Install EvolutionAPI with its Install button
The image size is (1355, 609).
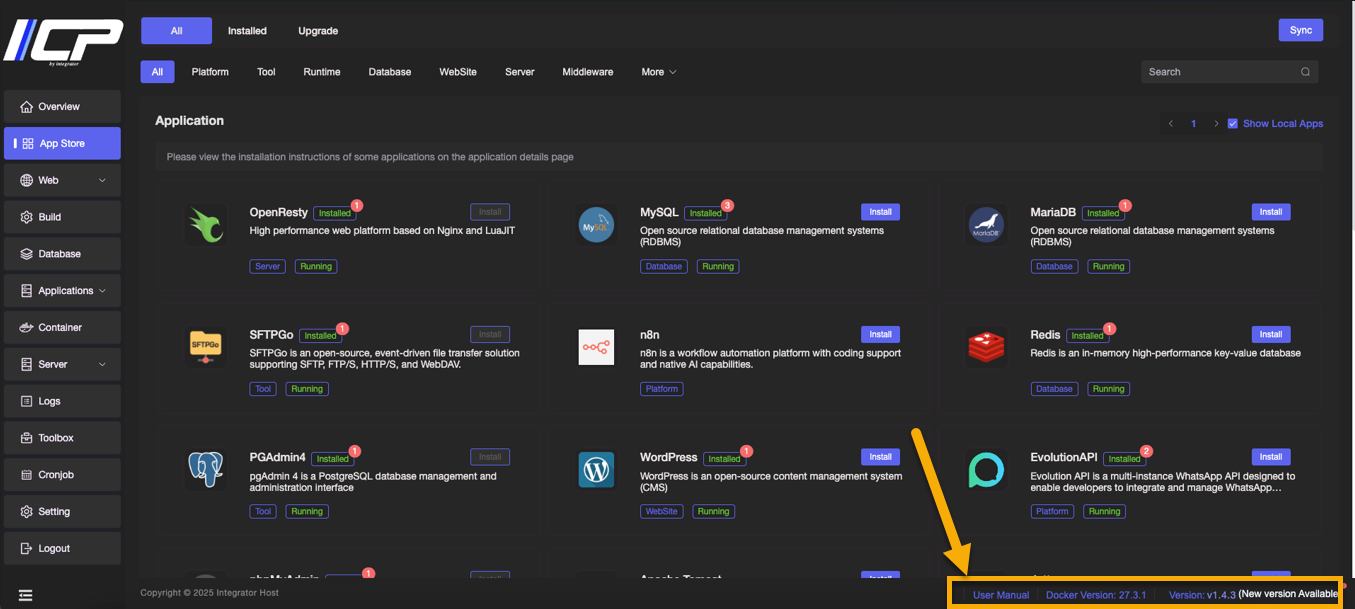[1271, 457]
